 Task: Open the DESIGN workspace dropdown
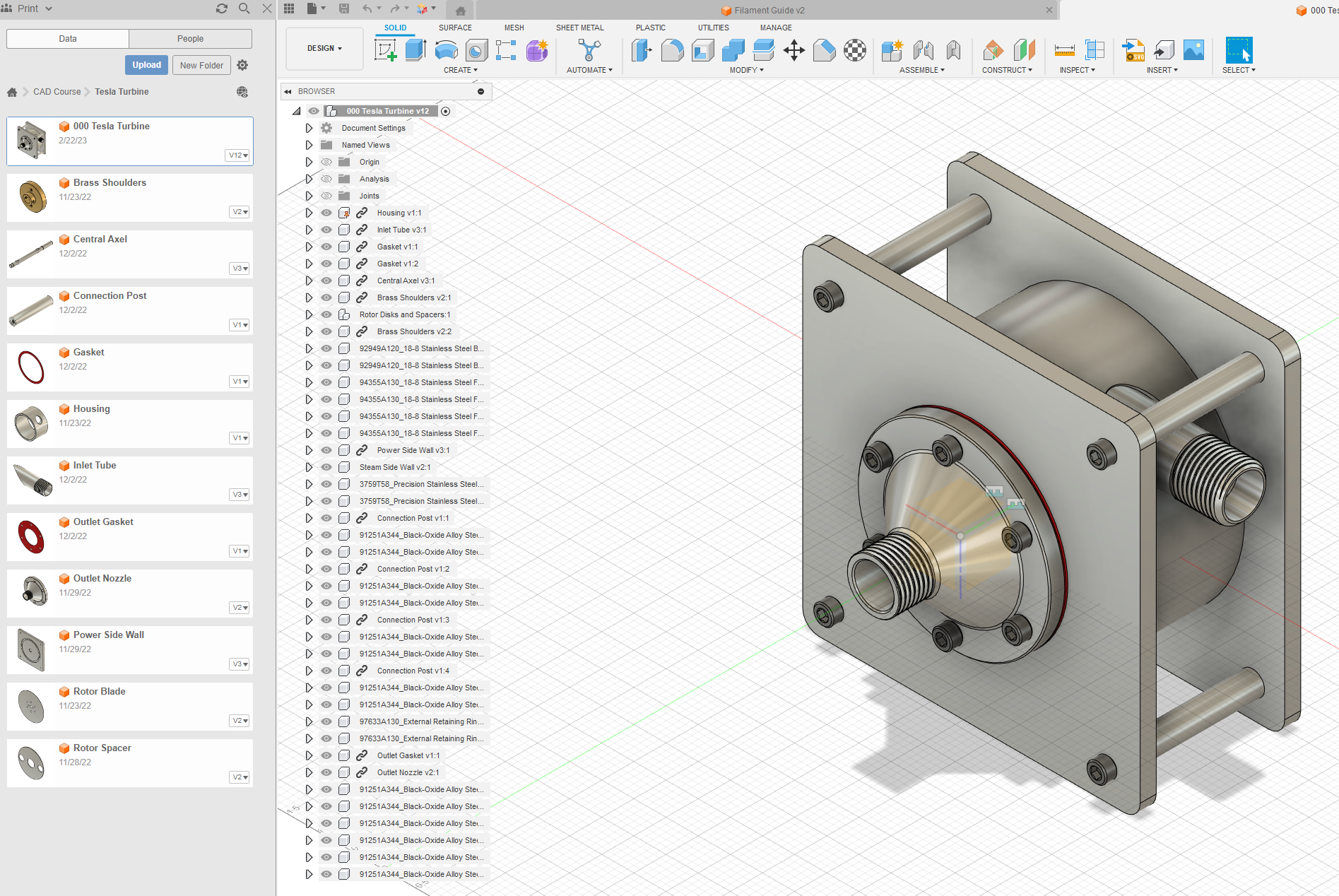click(324, 48)
